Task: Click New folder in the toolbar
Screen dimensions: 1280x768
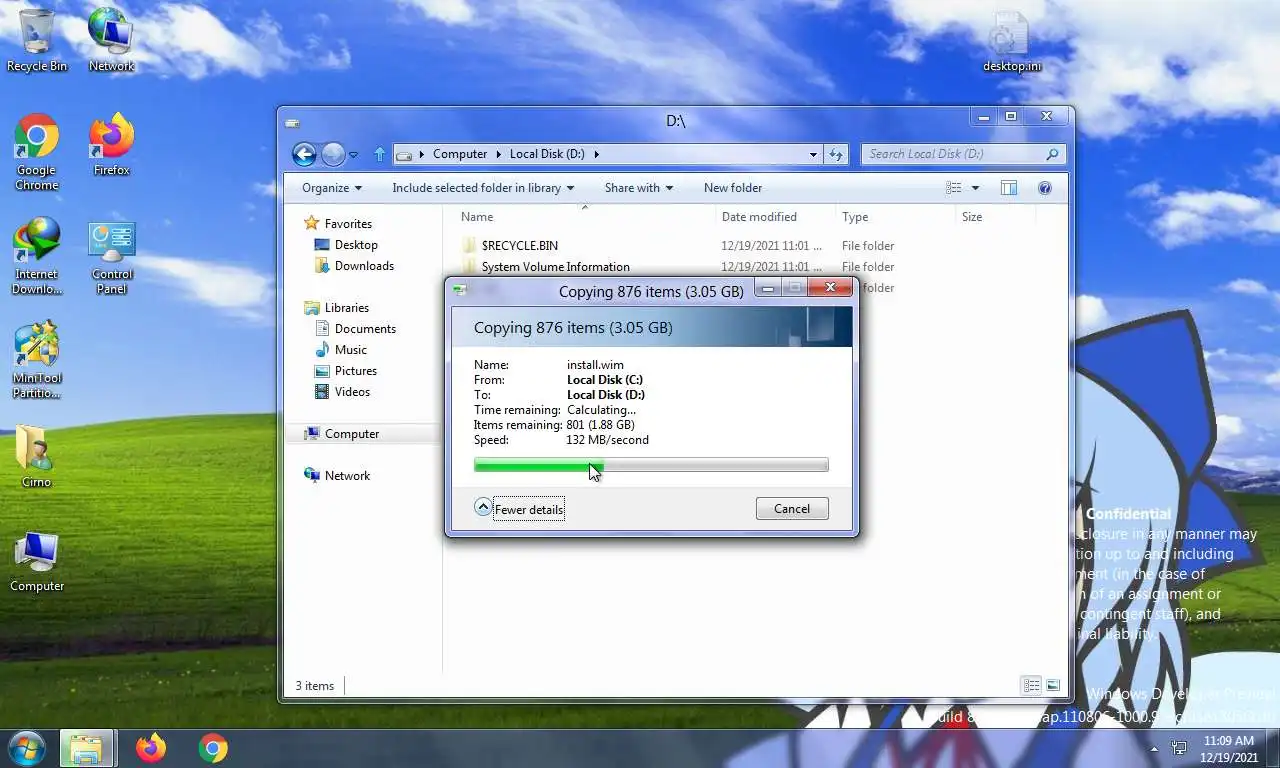Action: [x=733, y=188]
